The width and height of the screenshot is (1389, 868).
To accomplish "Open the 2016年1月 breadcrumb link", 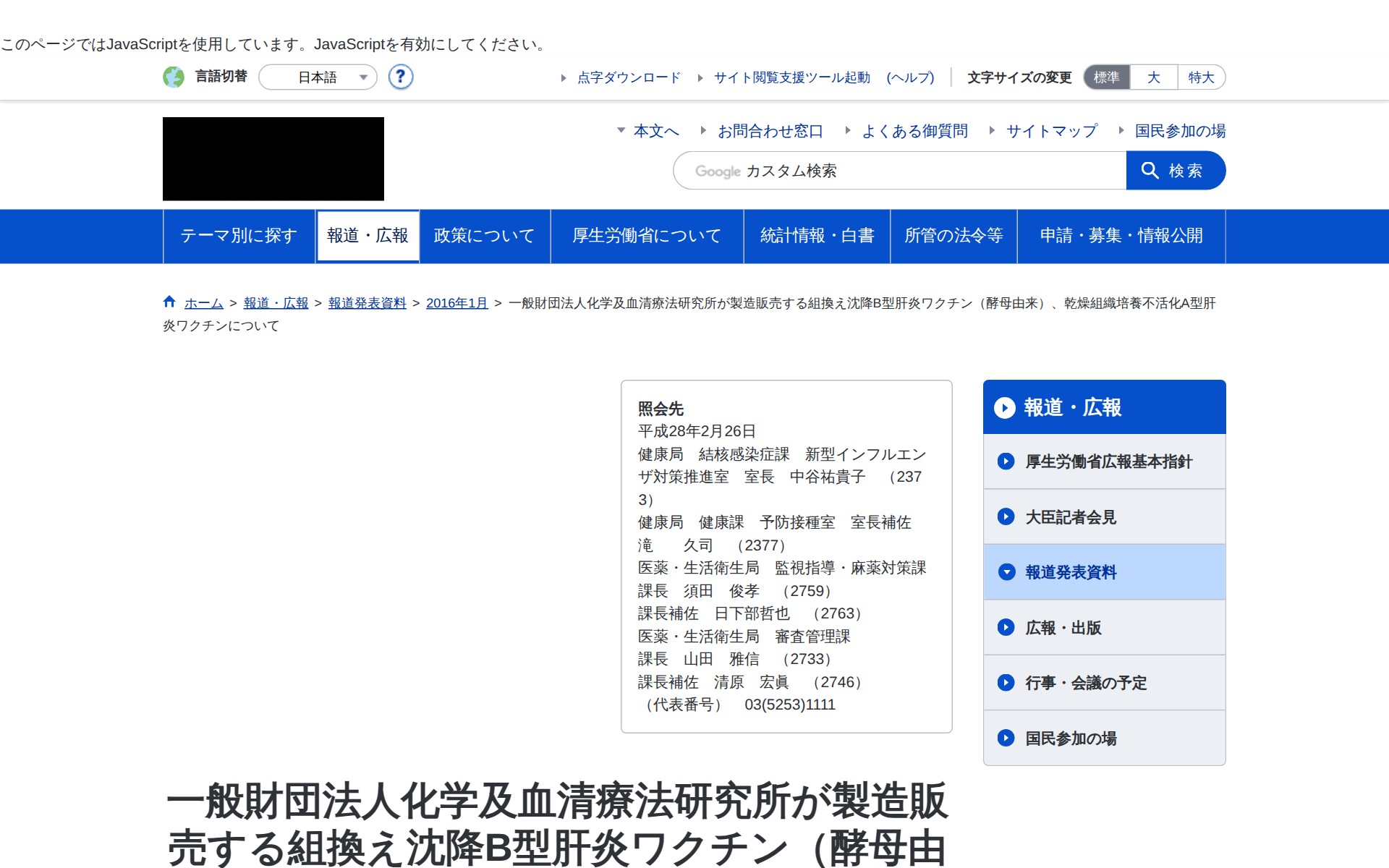I will 456,303.
